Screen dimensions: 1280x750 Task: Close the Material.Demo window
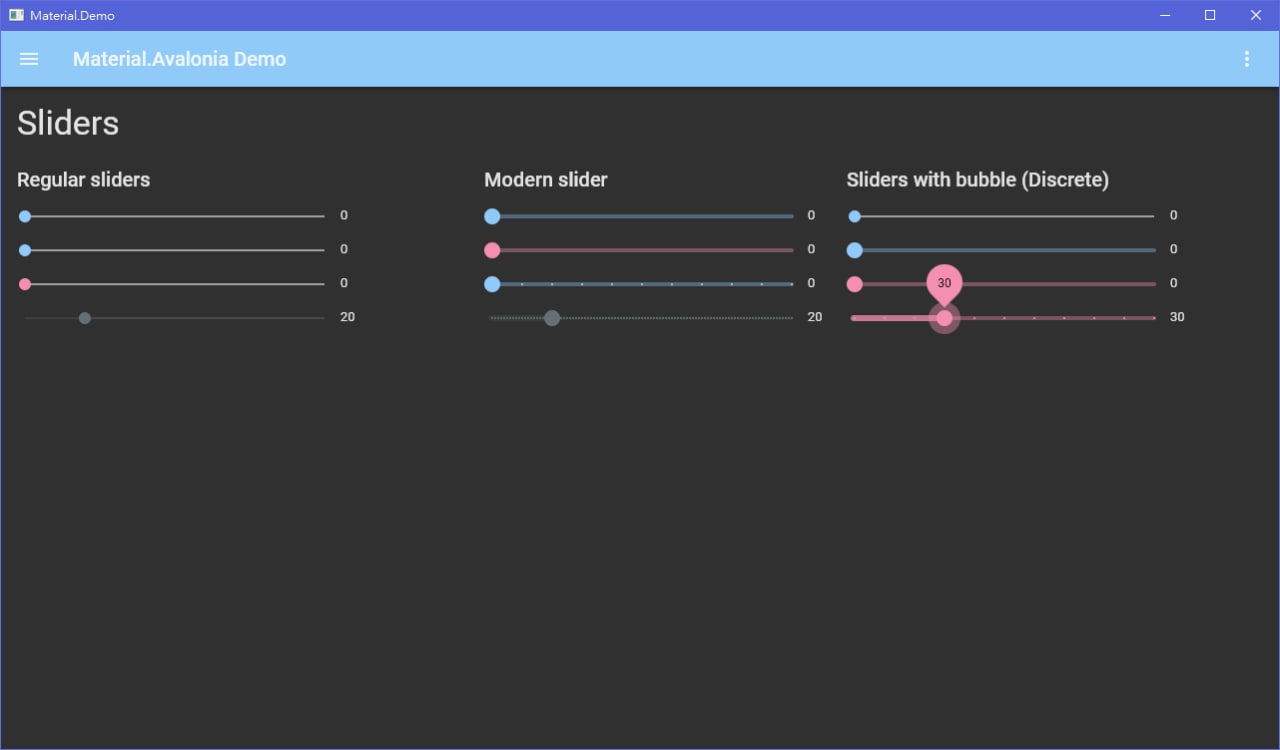[x=1256, y=15]
